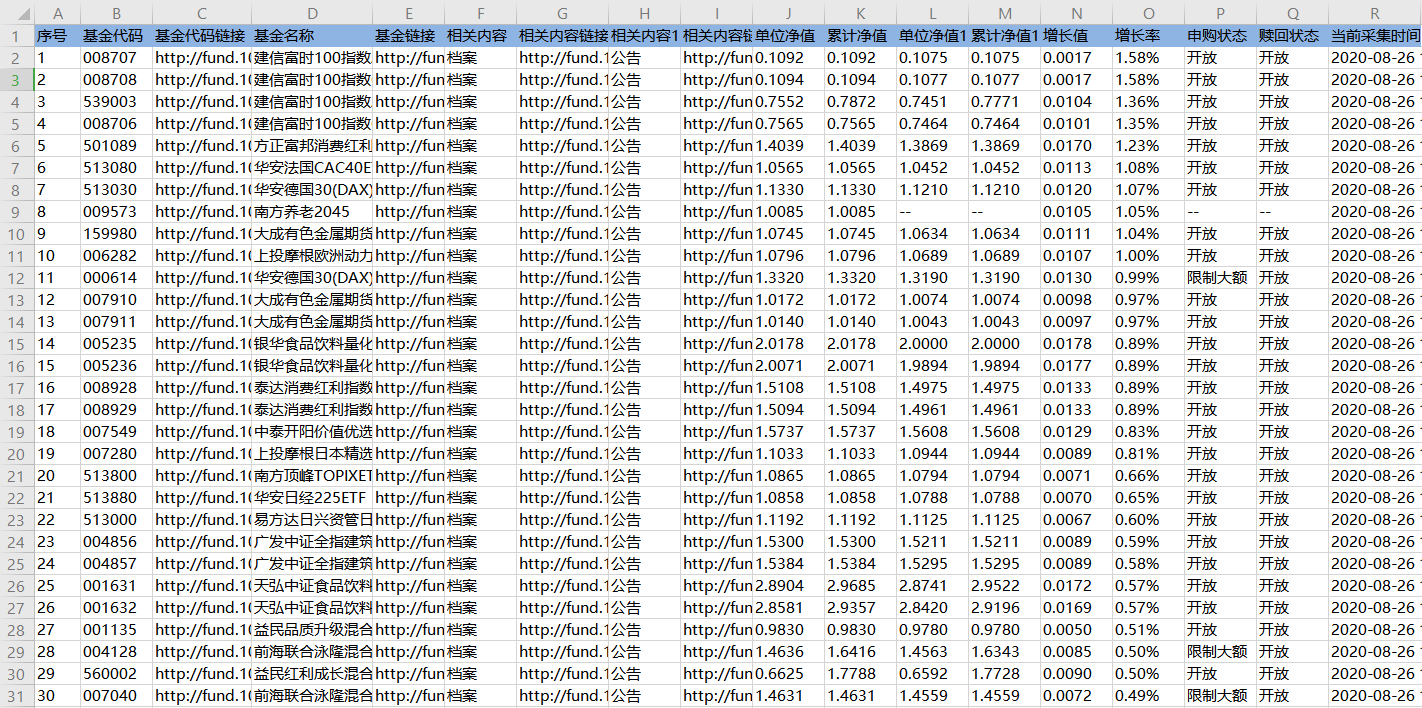Click fund code cell 560002
This screenshot has height=708, width=1422.
coord(115,674)
